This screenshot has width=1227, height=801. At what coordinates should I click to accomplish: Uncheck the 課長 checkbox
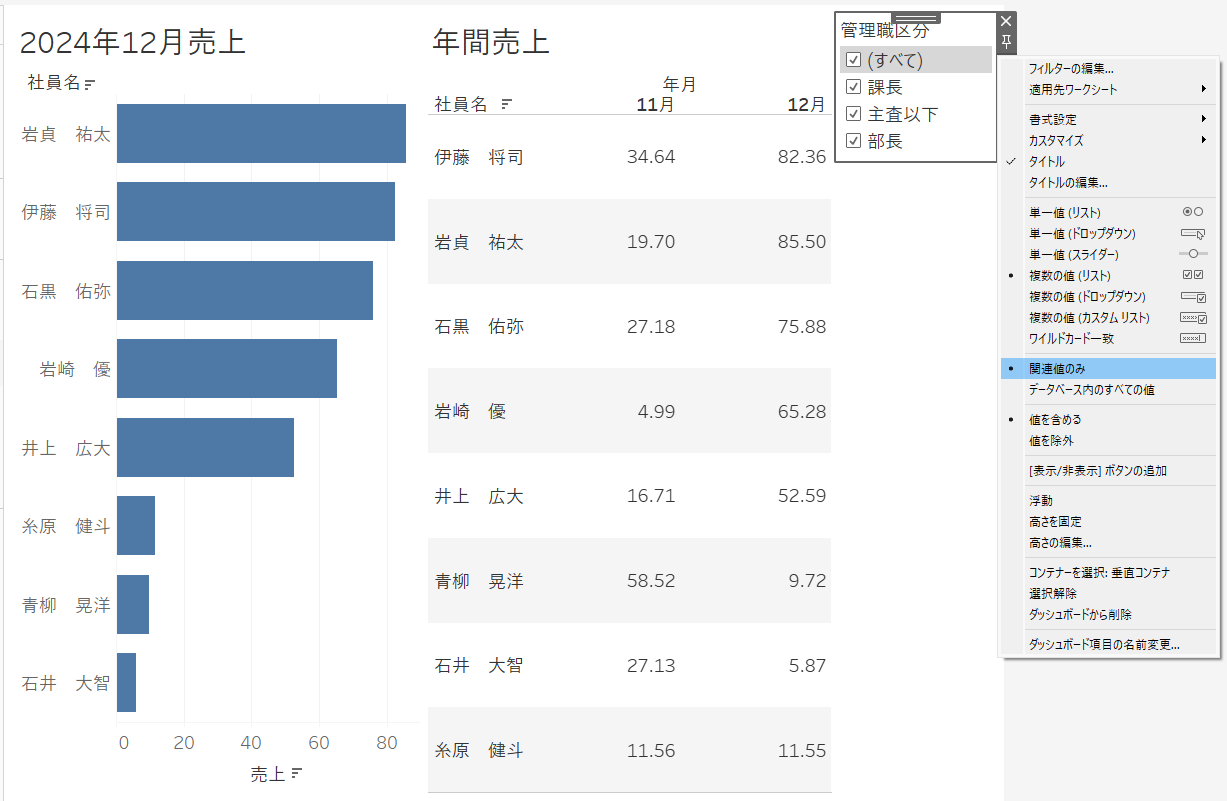pyautogui.click(x=853, y=87)
